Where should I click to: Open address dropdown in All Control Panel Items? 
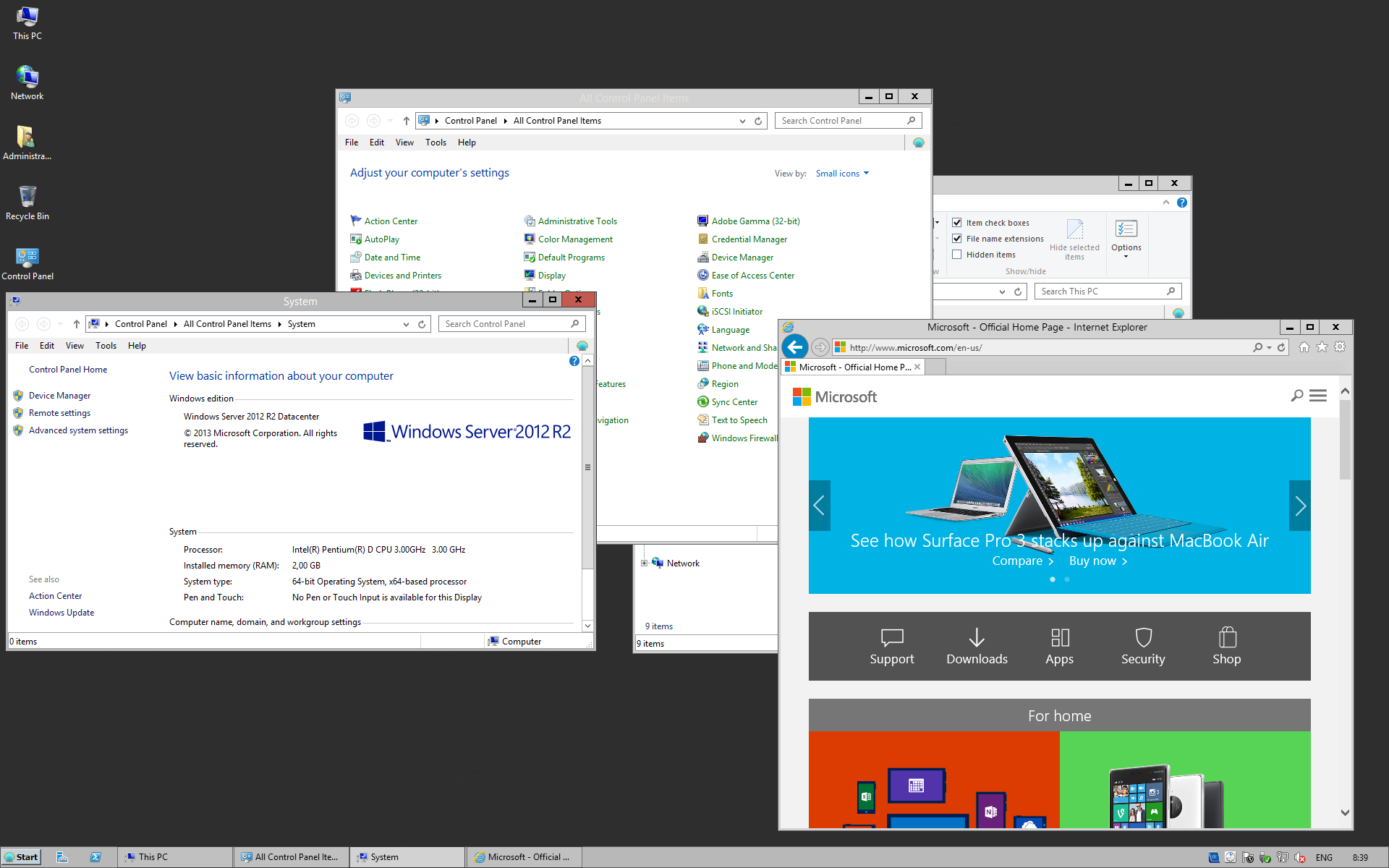tap(742, 121)
